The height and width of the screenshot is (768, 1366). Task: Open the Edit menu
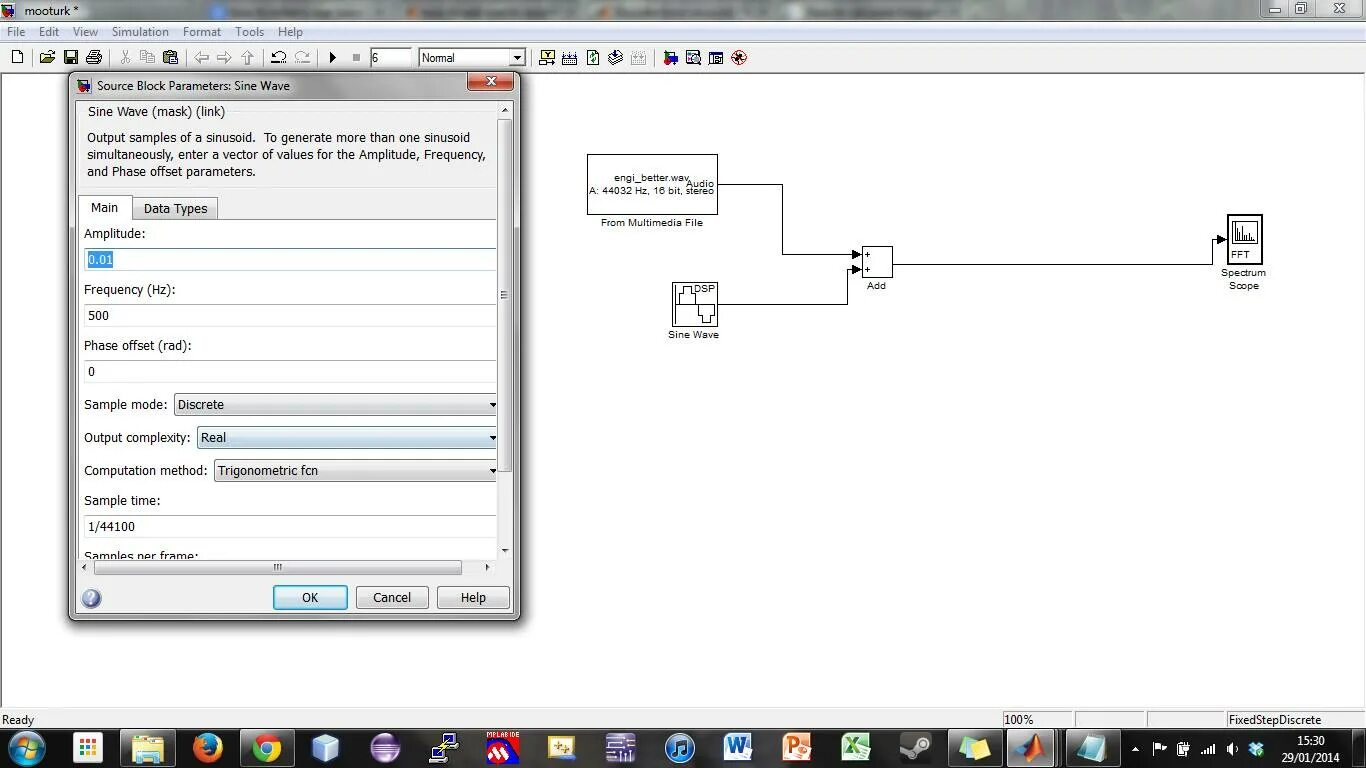tap(49, 32)
